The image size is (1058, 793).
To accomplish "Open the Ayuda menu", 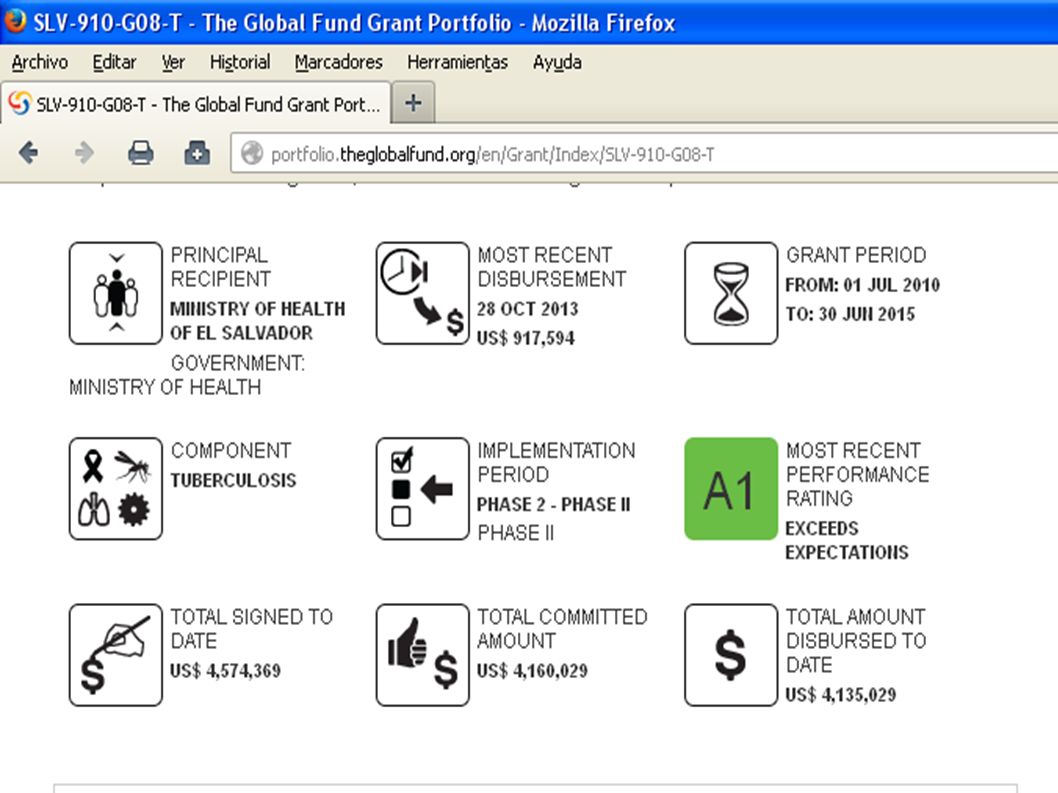I will click(x=557, y=62).
